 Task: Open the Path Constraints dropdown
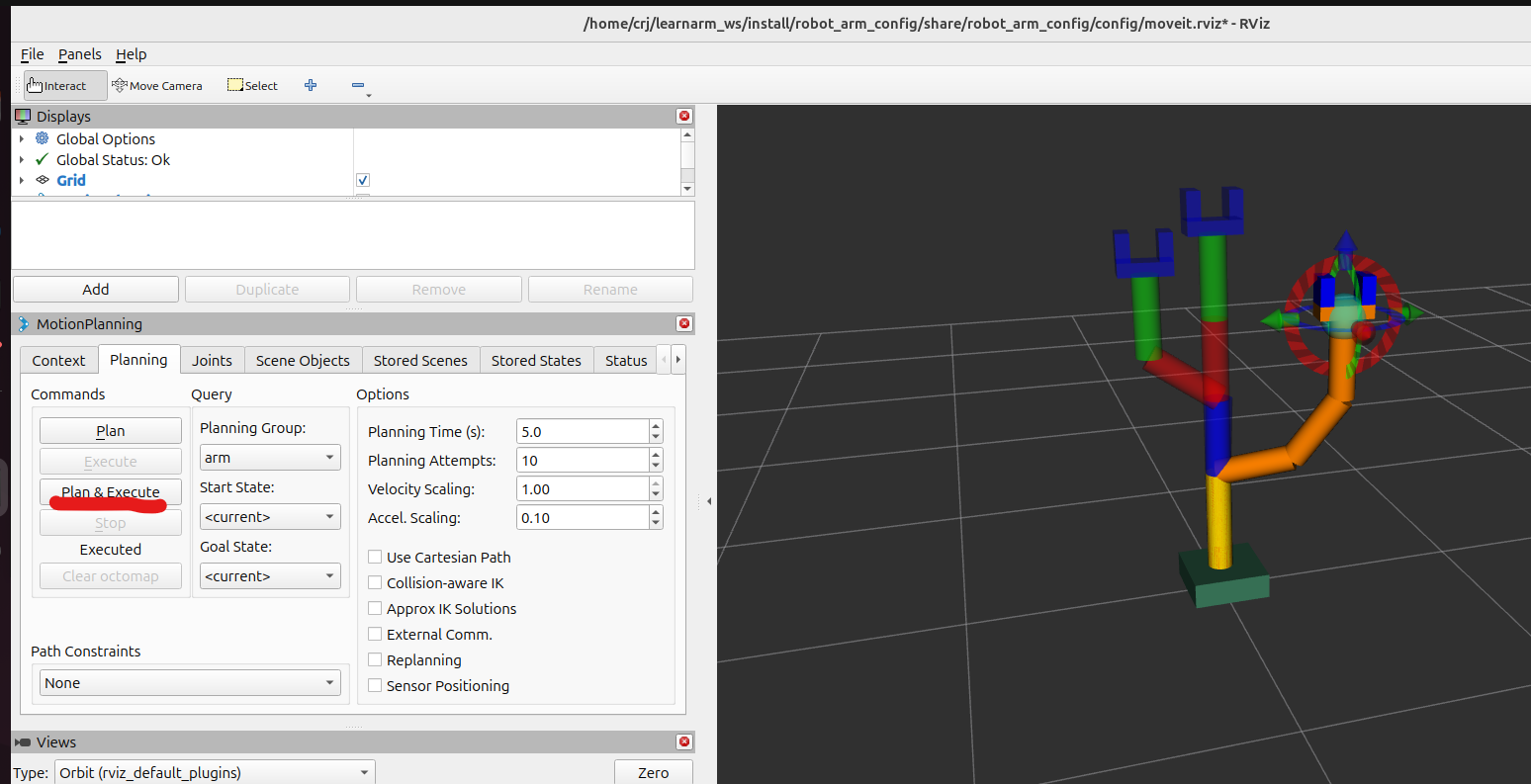coord(190,682)
